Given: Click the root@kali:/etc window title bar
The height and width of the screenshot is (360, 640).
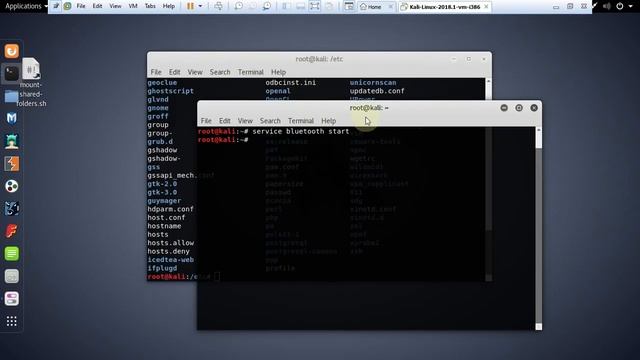Looking at the screenshot, I should pyautogui.click(x=319, y=59).
